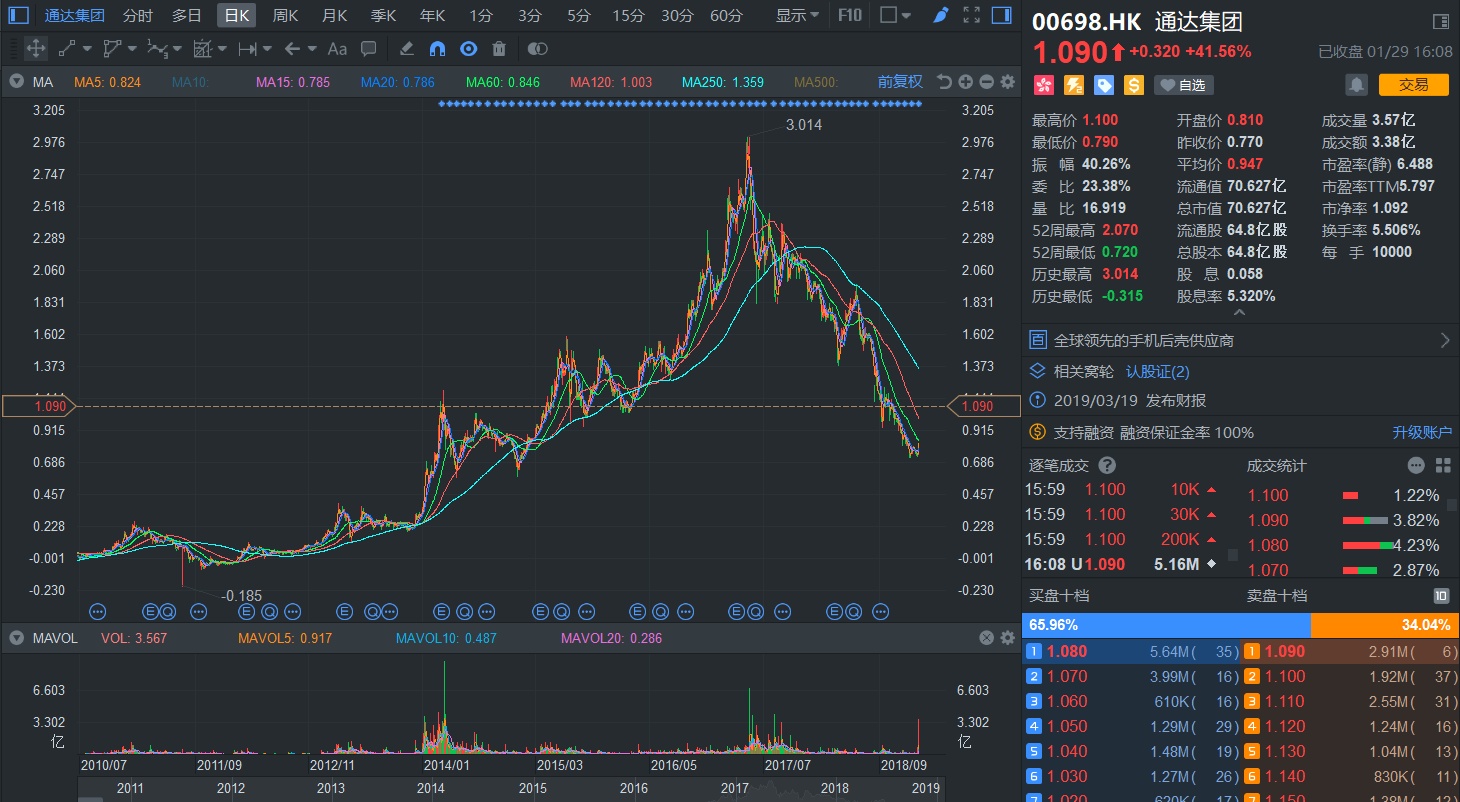The height and width of the screenshot is (802, 1460).
Task: Toggle drawing visibility eye icon
Action: click(468, 48)
